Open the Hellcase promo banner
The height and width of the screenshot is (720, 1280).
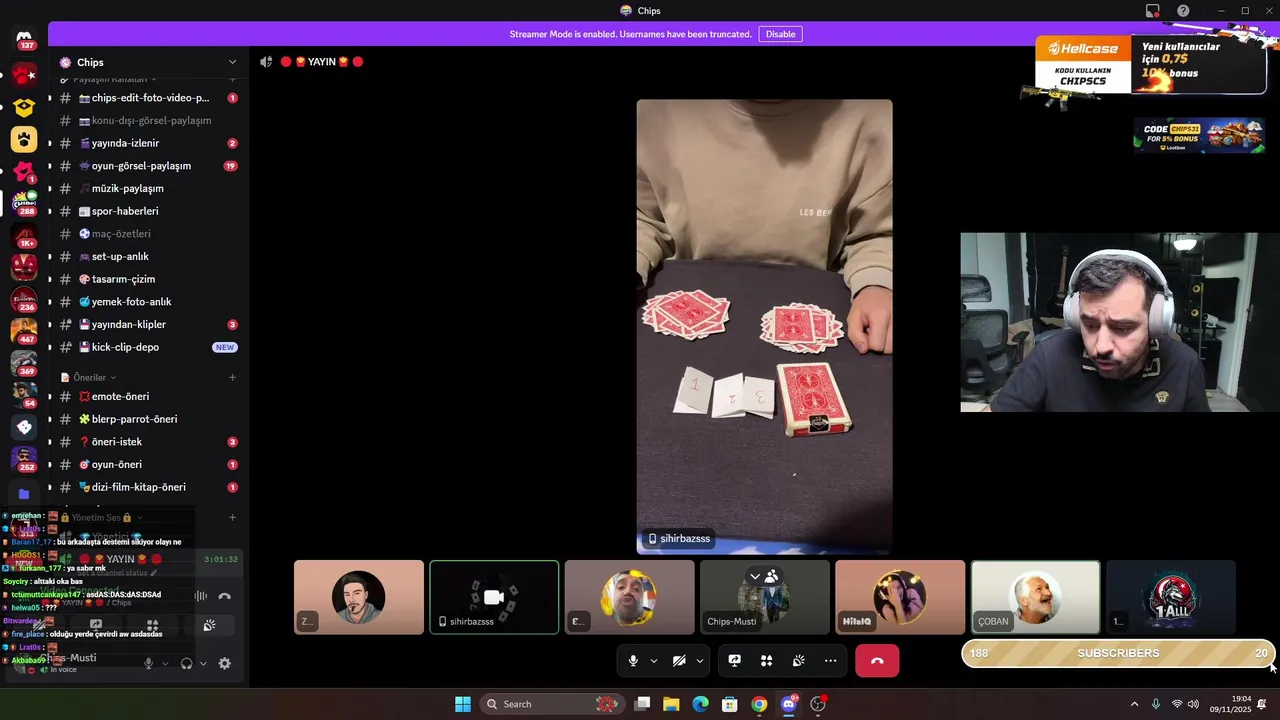coord(1150,65)
